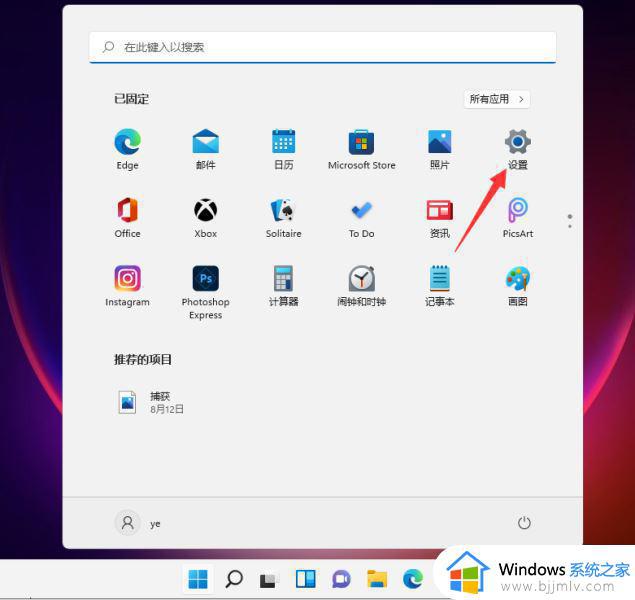Open Microsoft To Do

(x=362, y=218)
